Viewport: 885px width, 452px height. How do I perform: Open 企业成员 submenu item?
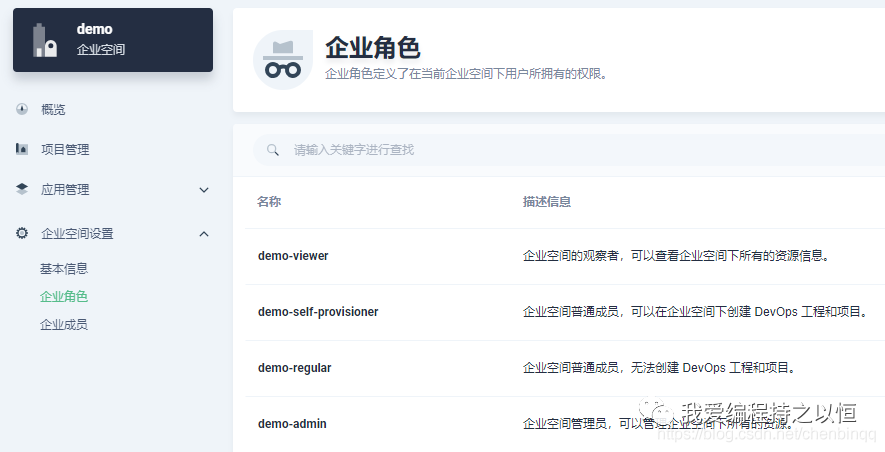[x=64, y=324]
